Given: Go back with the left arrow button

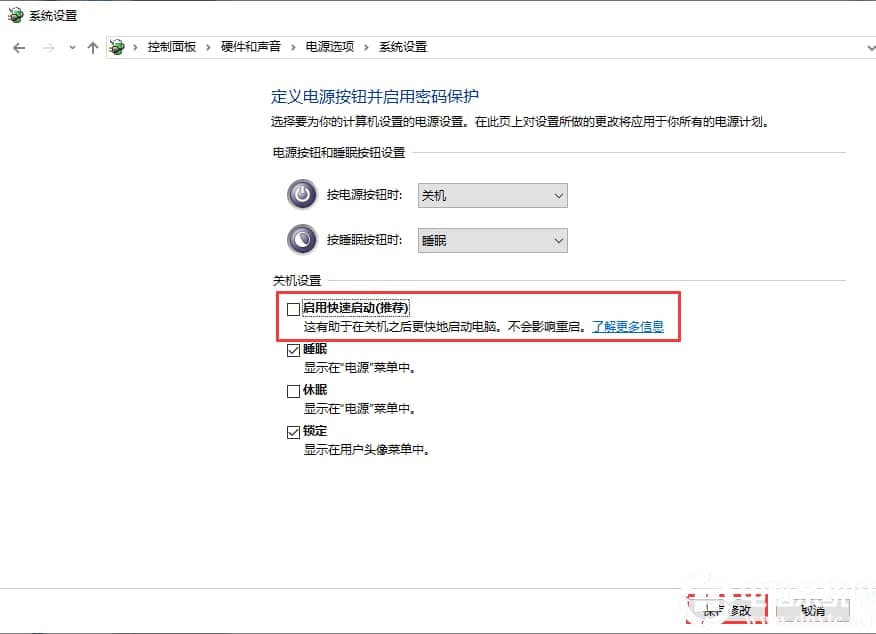Looking at the screenshot, I should point(19,48).
